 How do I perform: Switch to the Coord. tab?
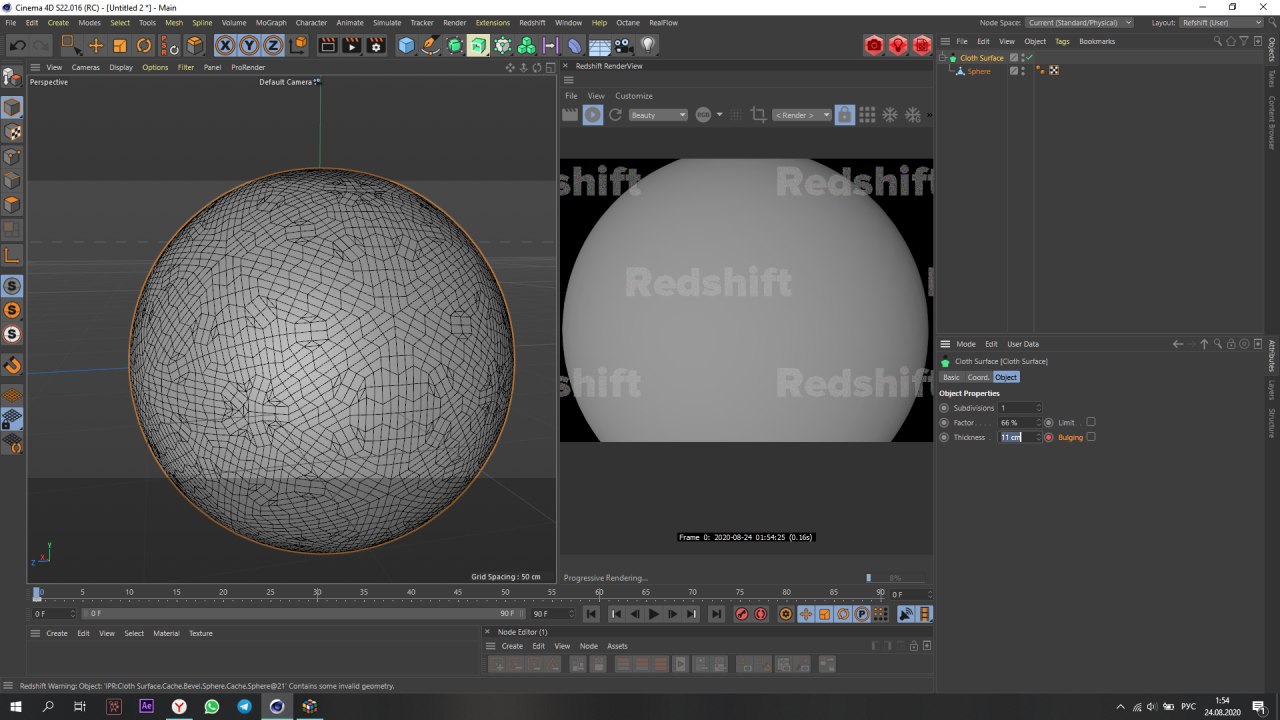(978, 377)
